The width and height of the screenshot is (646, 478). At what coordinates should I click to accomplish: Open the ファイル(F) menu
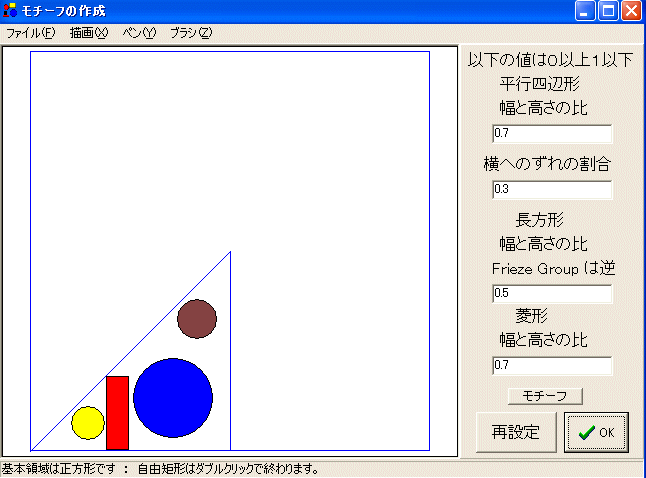point(30,33)
